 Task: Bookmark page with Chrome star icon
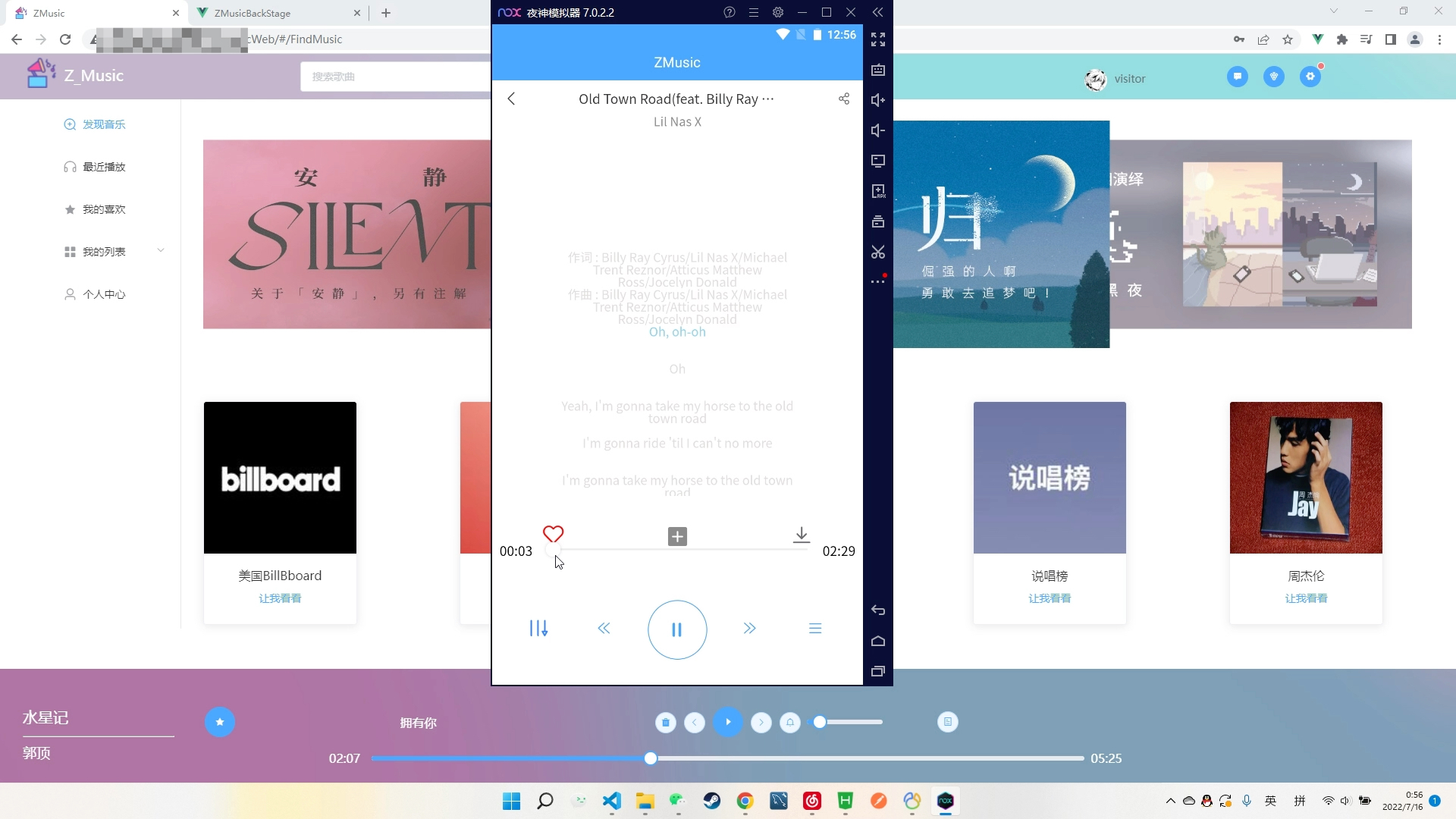tap(1288, 39)
